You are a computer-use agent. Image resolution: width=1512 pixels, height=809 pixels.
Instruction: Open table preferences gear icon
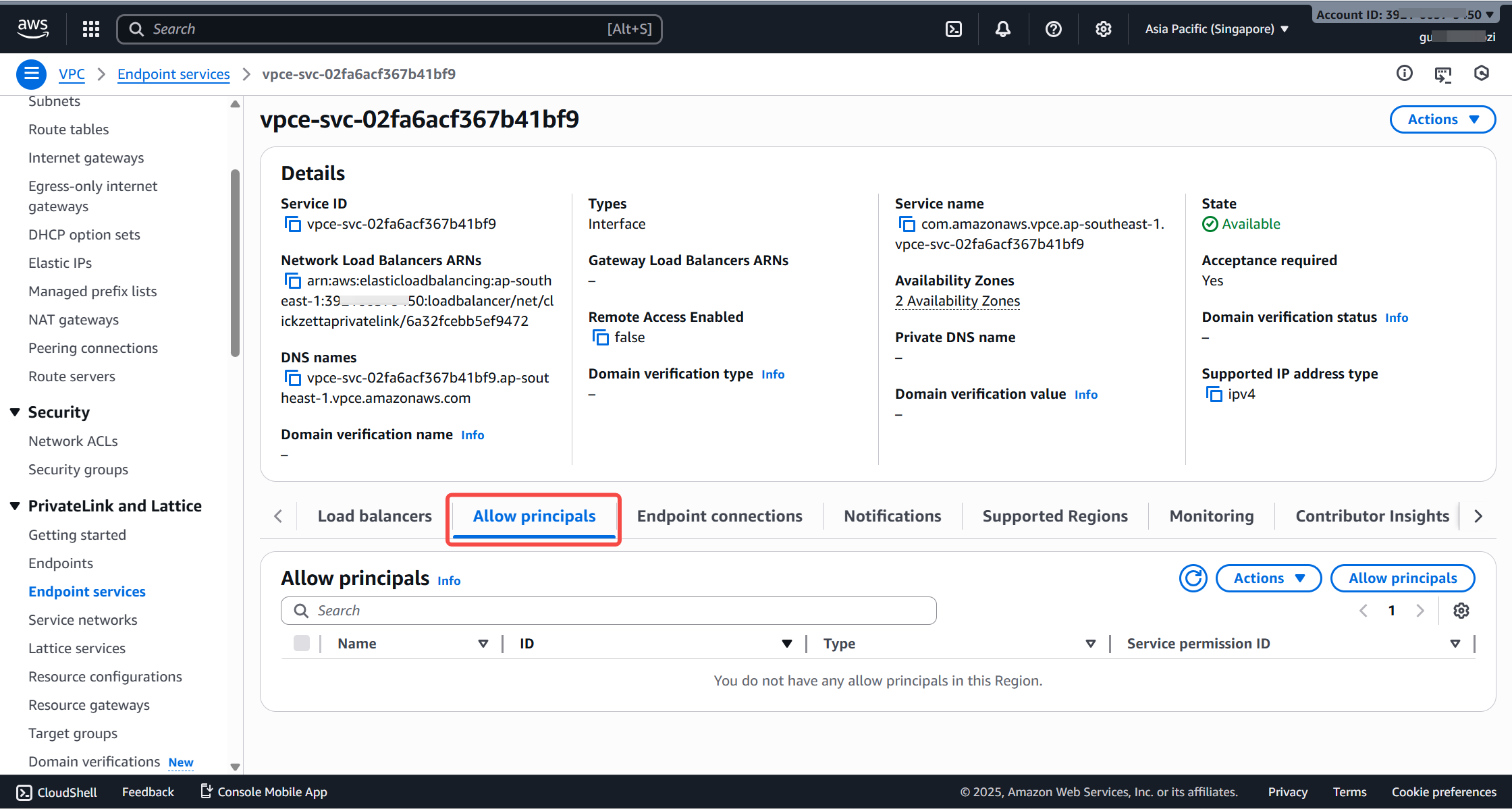pos(1461,611)
